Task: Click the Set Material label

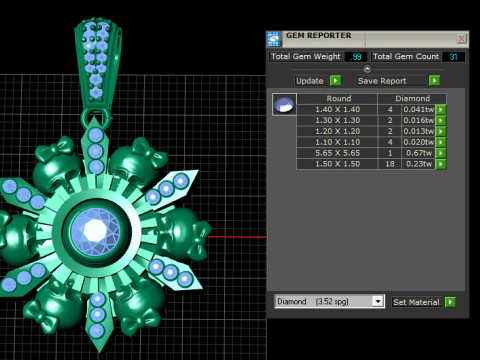Action: pyautogui.click(x=416, y=302)
